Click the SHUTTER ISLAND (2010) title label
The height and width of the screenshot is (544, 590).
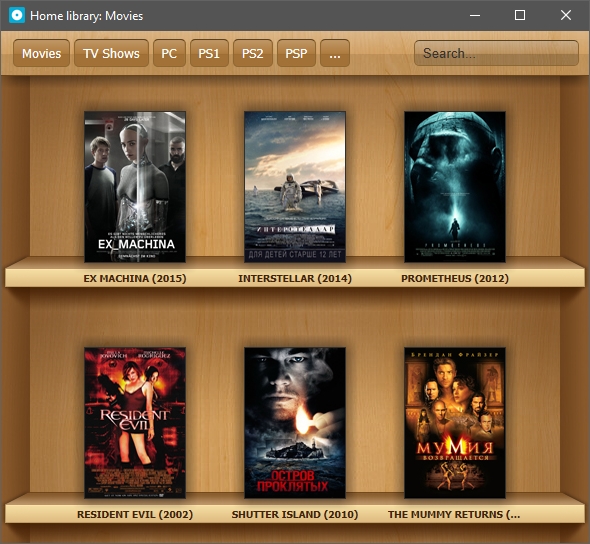point(295,514)
